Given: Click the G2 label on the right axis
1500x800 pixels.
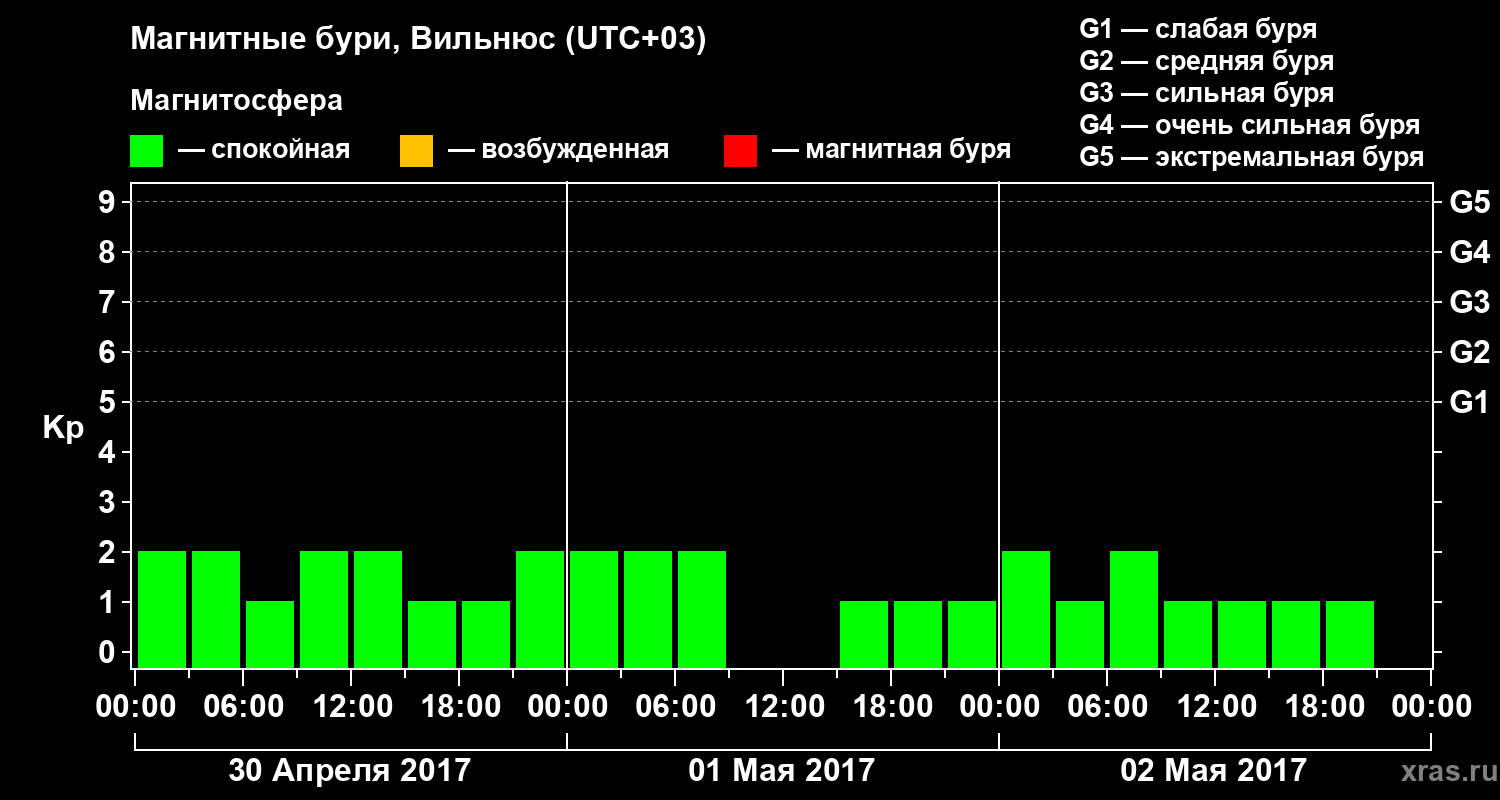Looking at the screenshot, I should [1469, 353].
